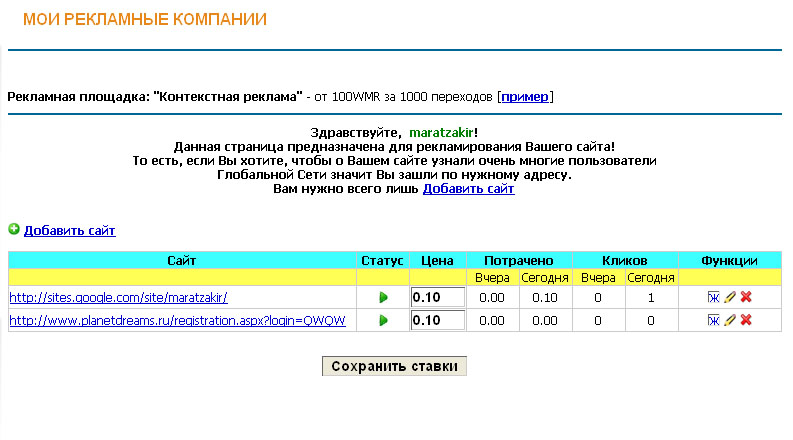This screenshot has width=793, height=440.
Task: Click Сегодня subheader under Потрачено
Action: (545, 278)
